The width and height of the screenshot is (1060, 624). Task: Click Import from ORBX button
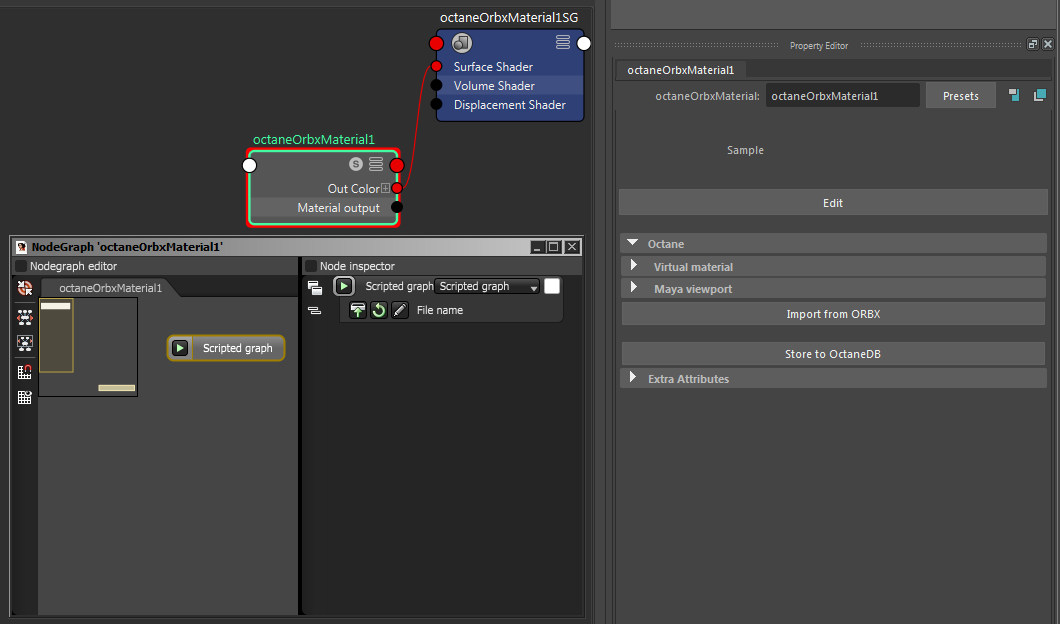[833, 314]
